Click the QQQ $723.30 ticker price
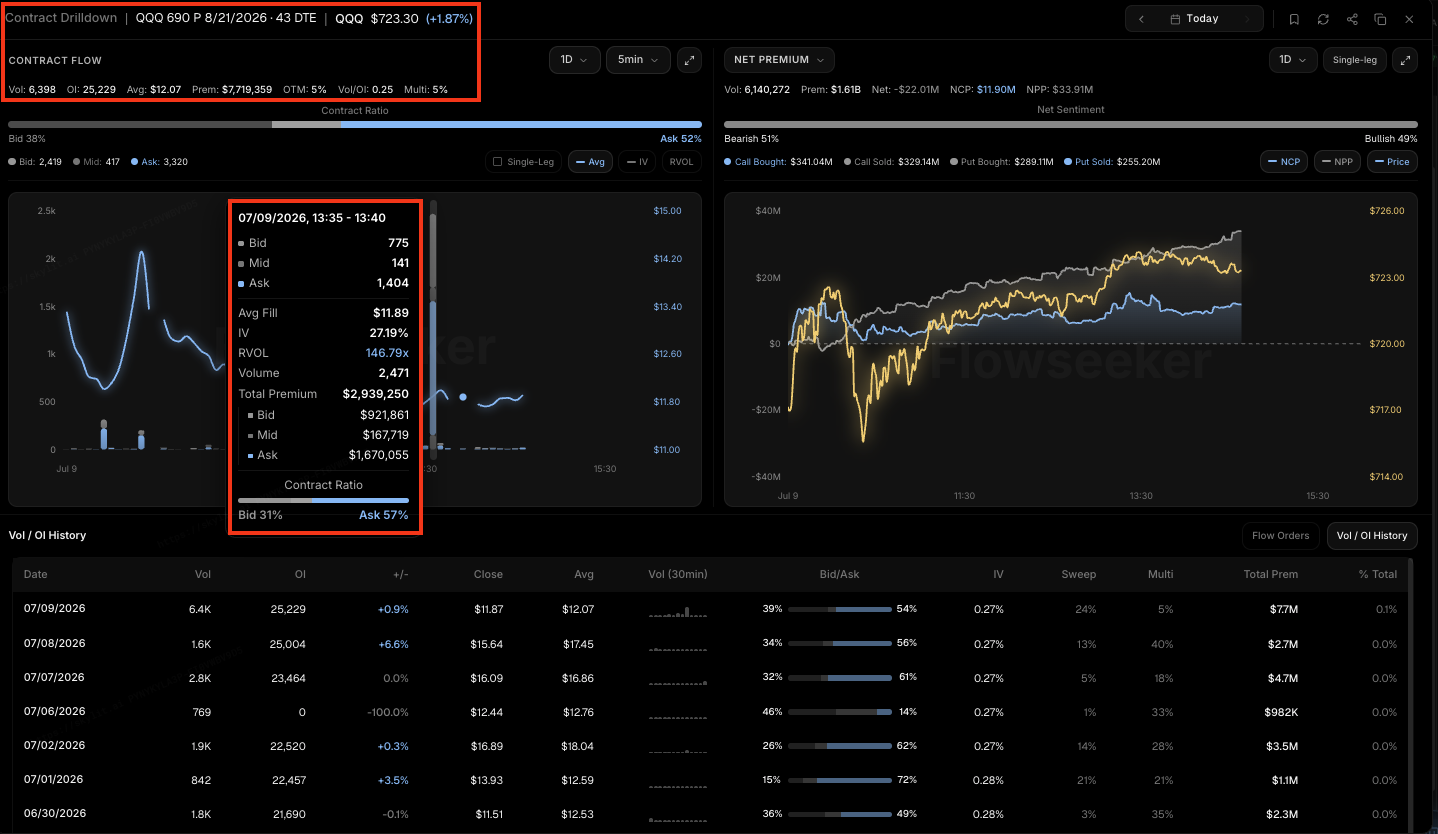The image size is (1438, 834). (379, 18)
